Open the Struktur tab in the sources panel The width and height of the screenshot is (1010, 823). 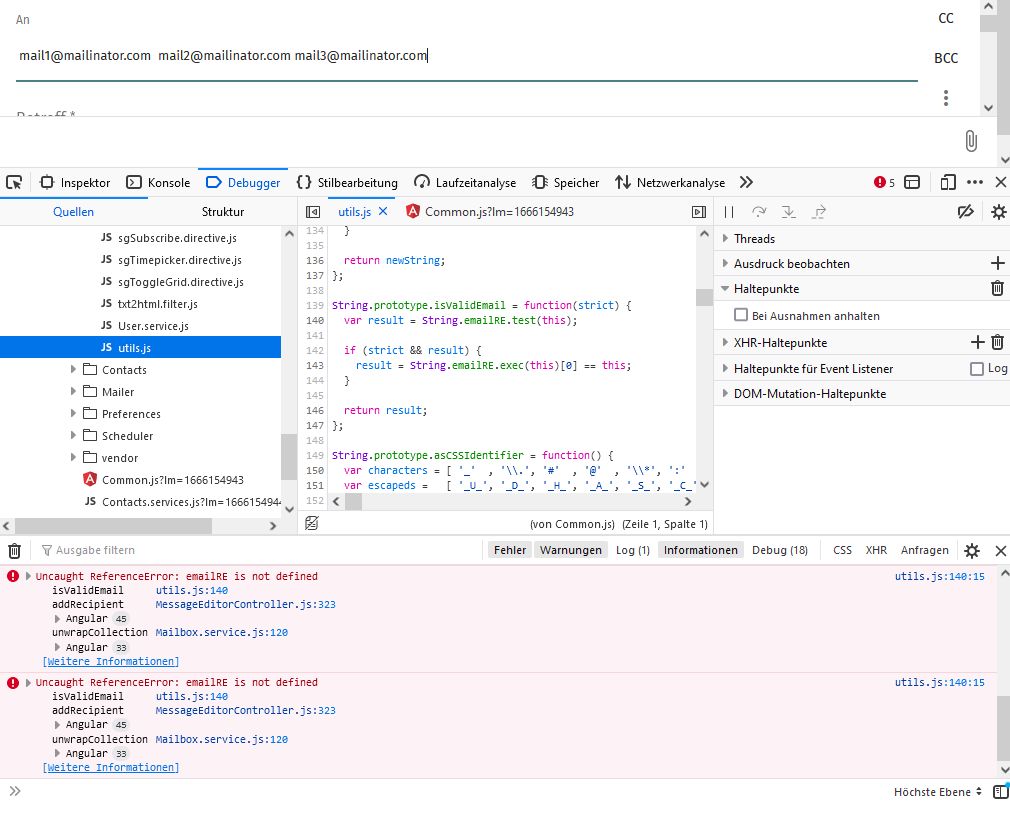(x=222, y=212)
